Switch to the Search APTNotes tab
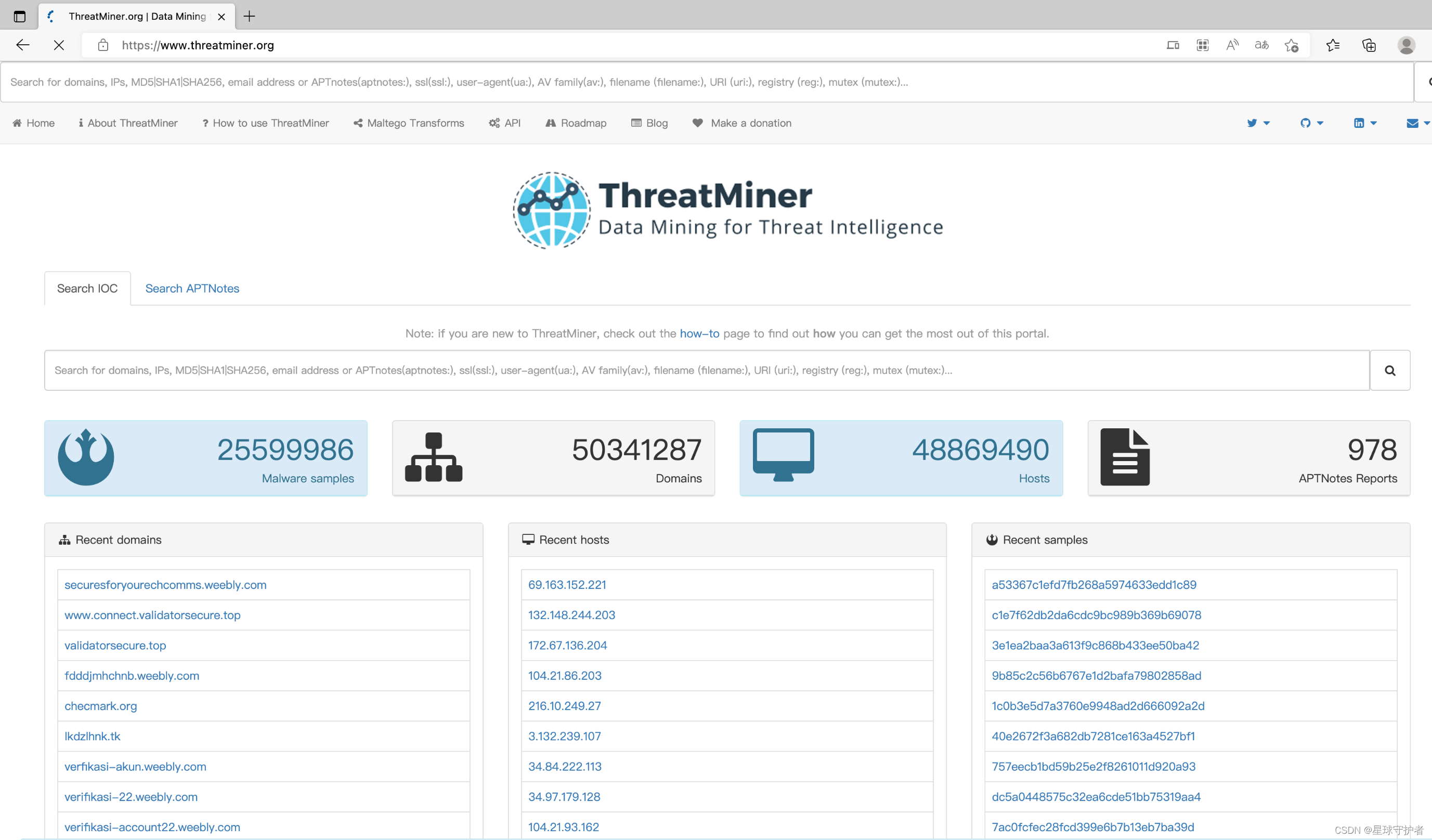 pyautogui.click(x=192, y=288)
